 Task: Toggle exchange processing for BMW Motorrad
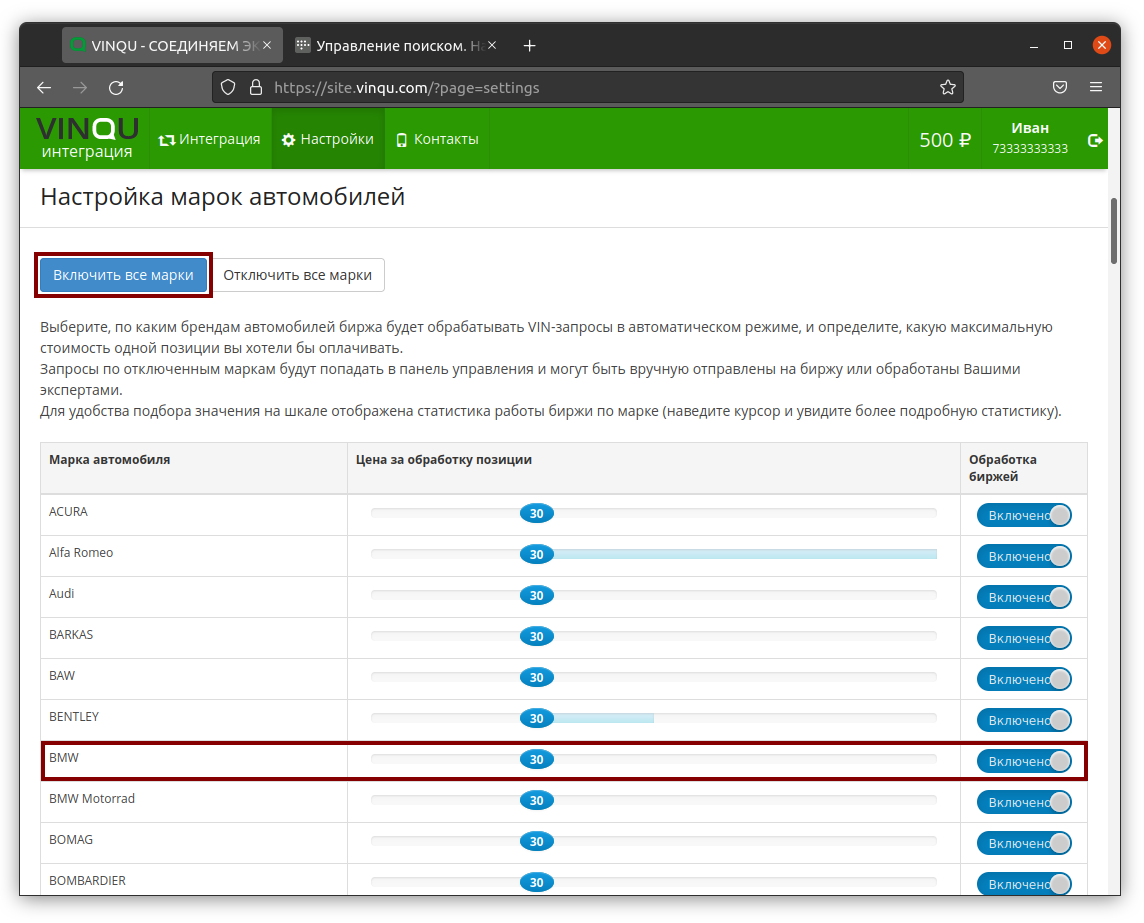click(x=1024, y=802)
